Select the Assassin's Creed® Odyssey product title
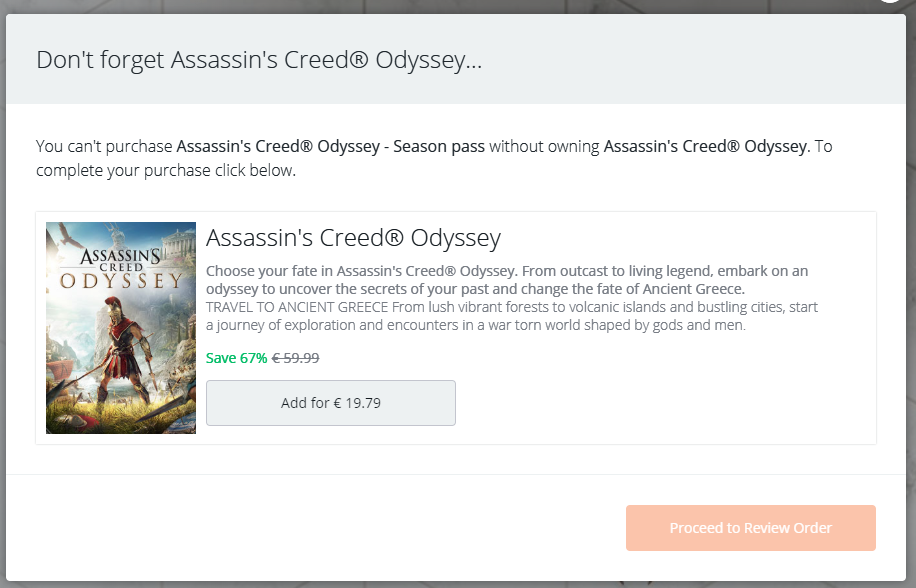Image resolution: width=916 pixels, height=588 pixels. click(353, 238)
